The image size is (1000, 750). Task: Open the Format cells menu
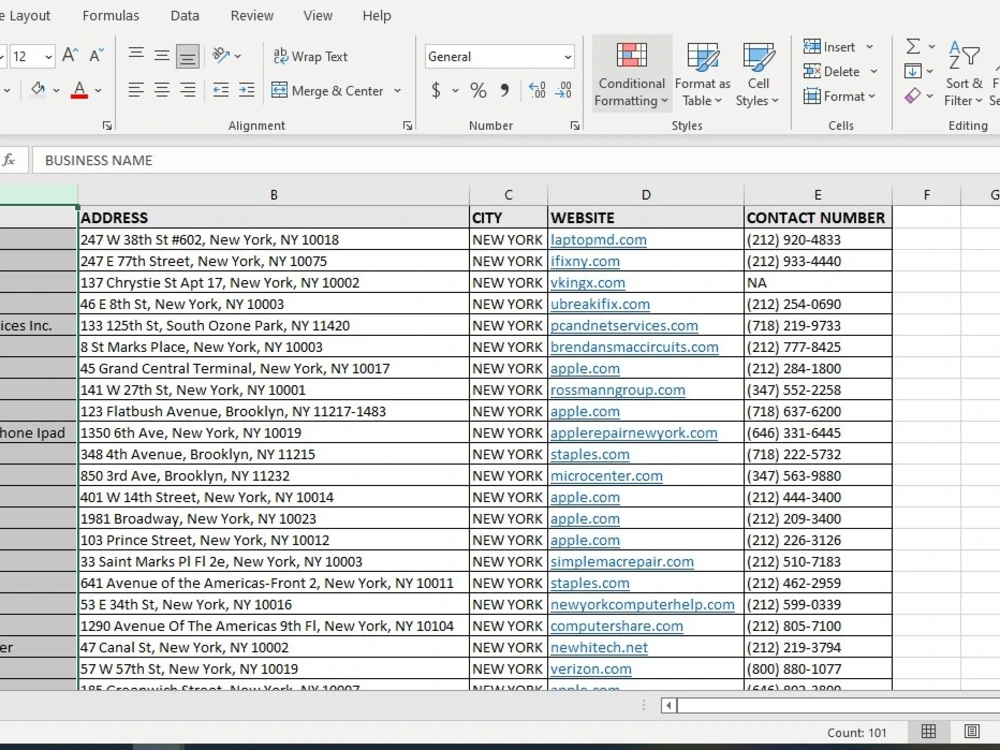click(839, 96)
